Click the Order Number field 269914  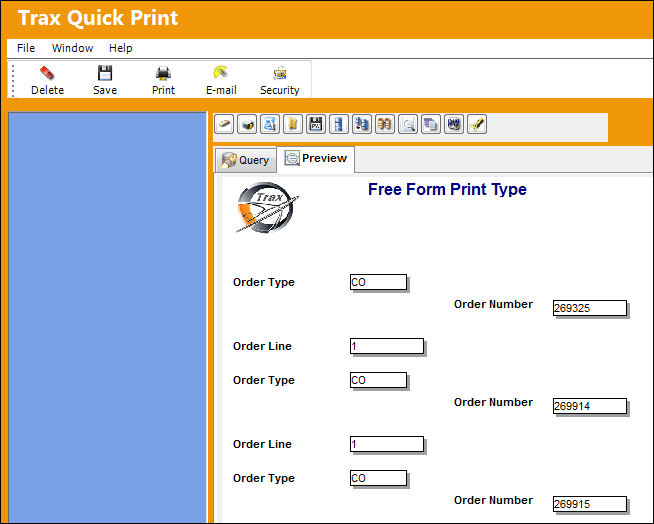(590, 406)
